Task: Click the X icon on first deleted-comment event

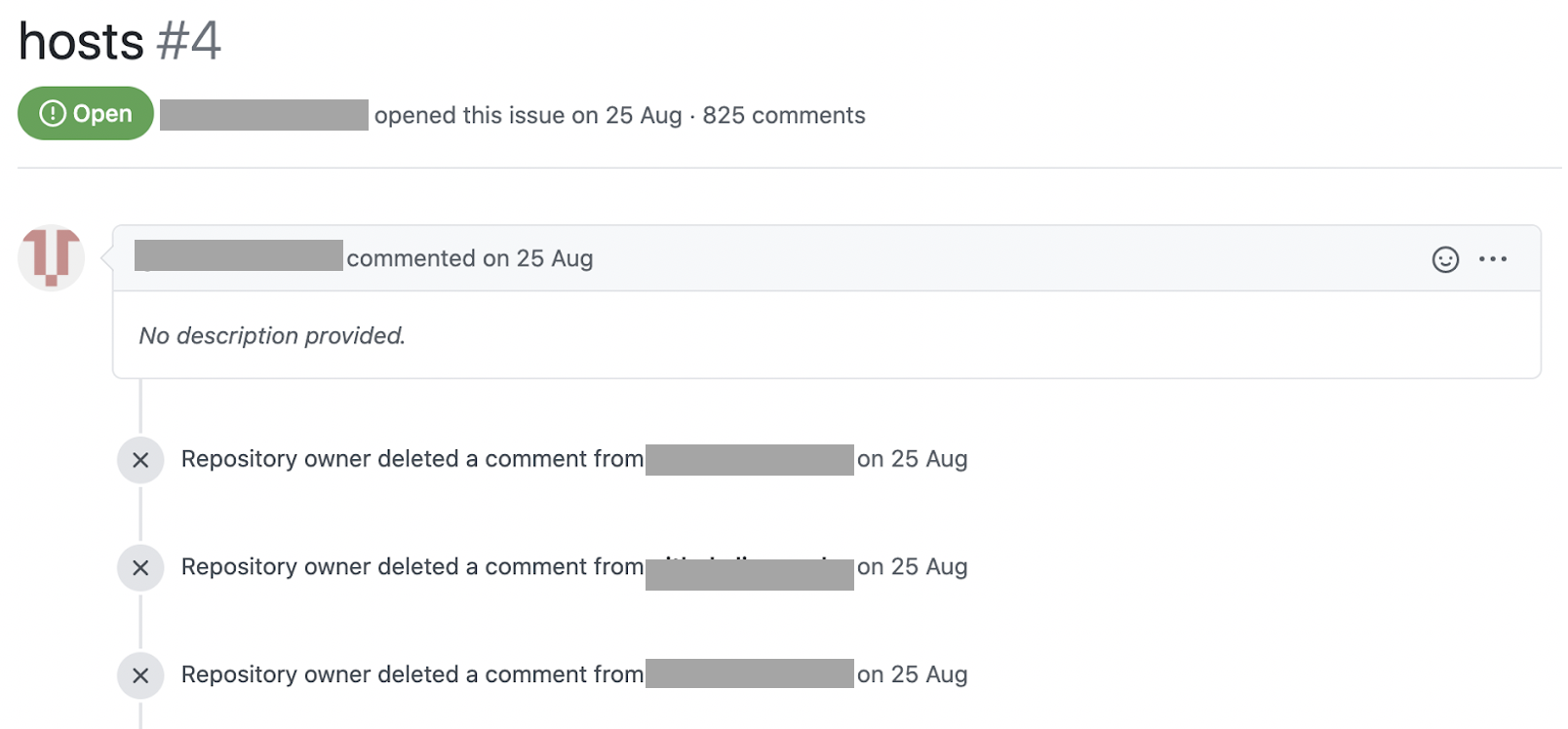Action: (x=140, y=460)
